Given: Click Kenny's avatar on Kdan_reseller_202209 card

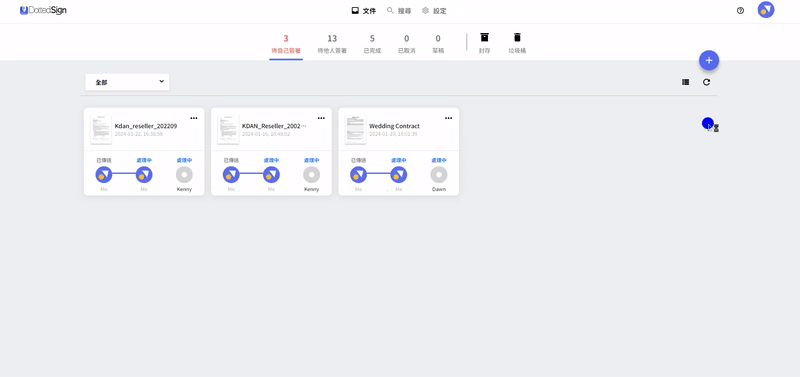Looking at the screenshot, I should [x=184, y=175].
